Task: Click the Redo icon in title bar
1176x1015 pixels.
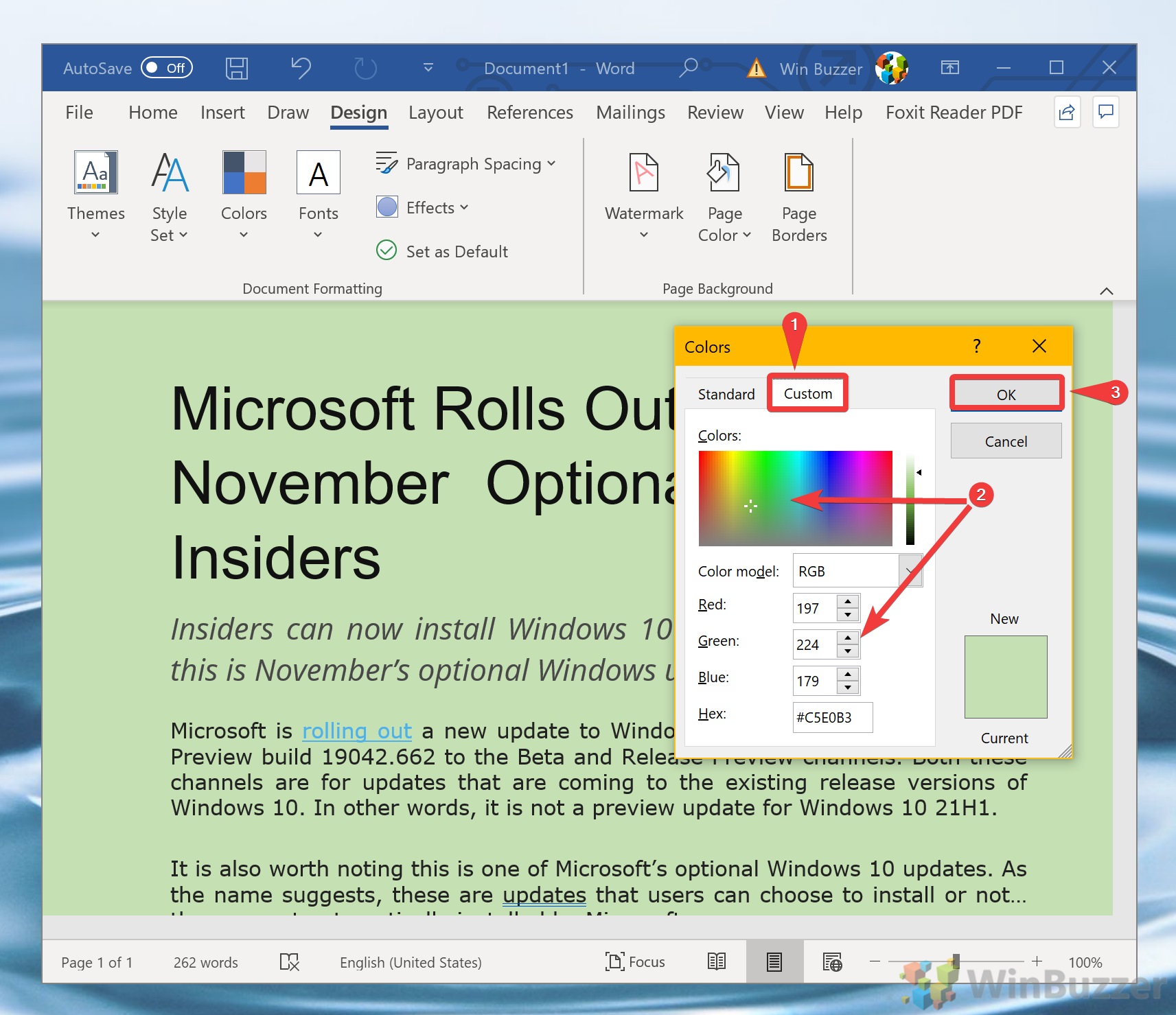Action: (365, 68)
